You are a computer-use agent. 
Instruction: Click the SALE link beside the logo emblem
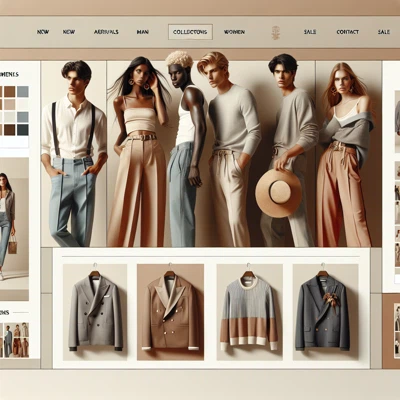coord(310,32)
